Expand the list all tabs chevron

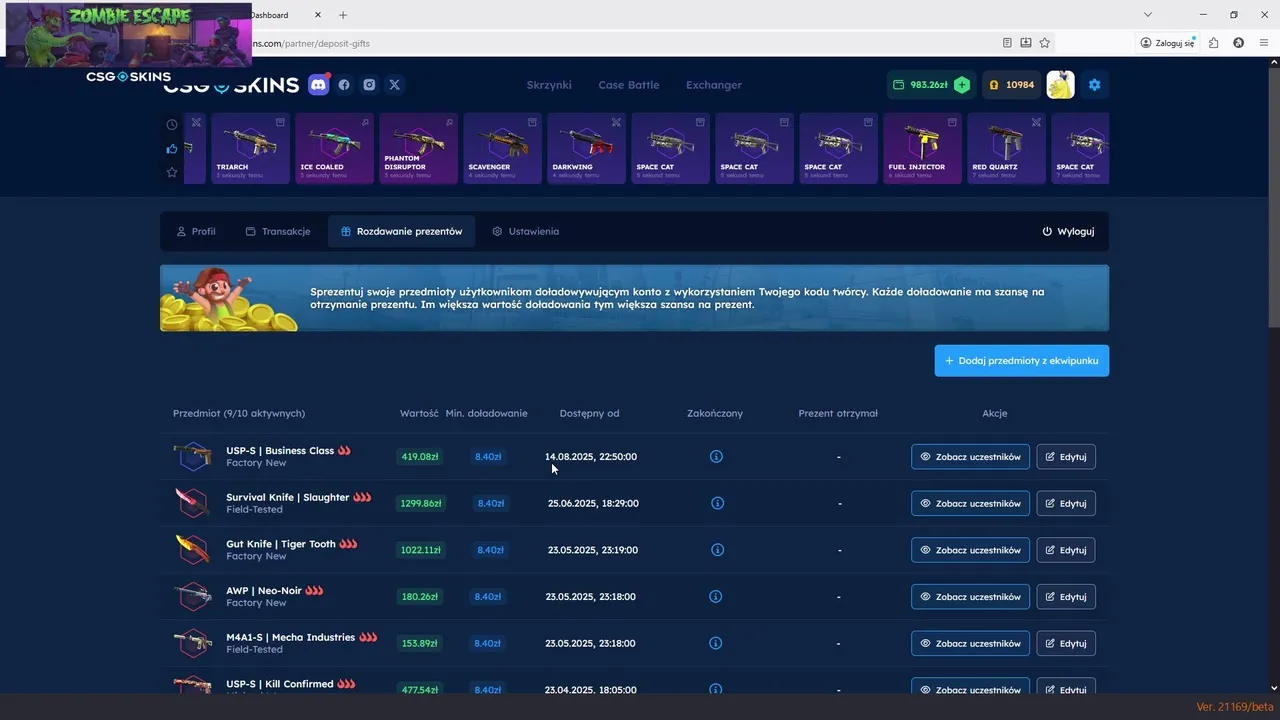pos(1148,15)
